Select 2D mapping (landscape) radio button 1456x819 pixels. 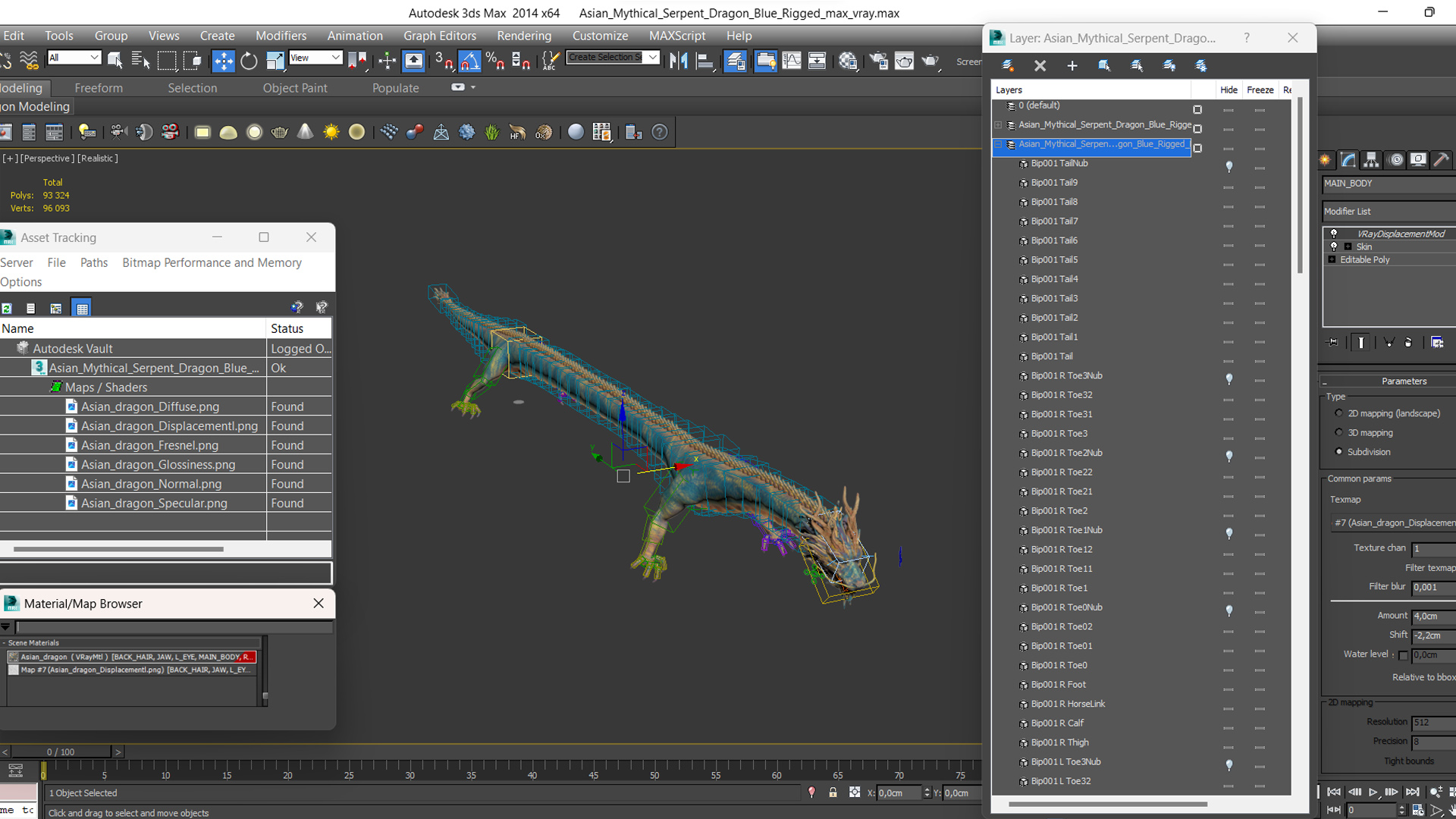1338,413
